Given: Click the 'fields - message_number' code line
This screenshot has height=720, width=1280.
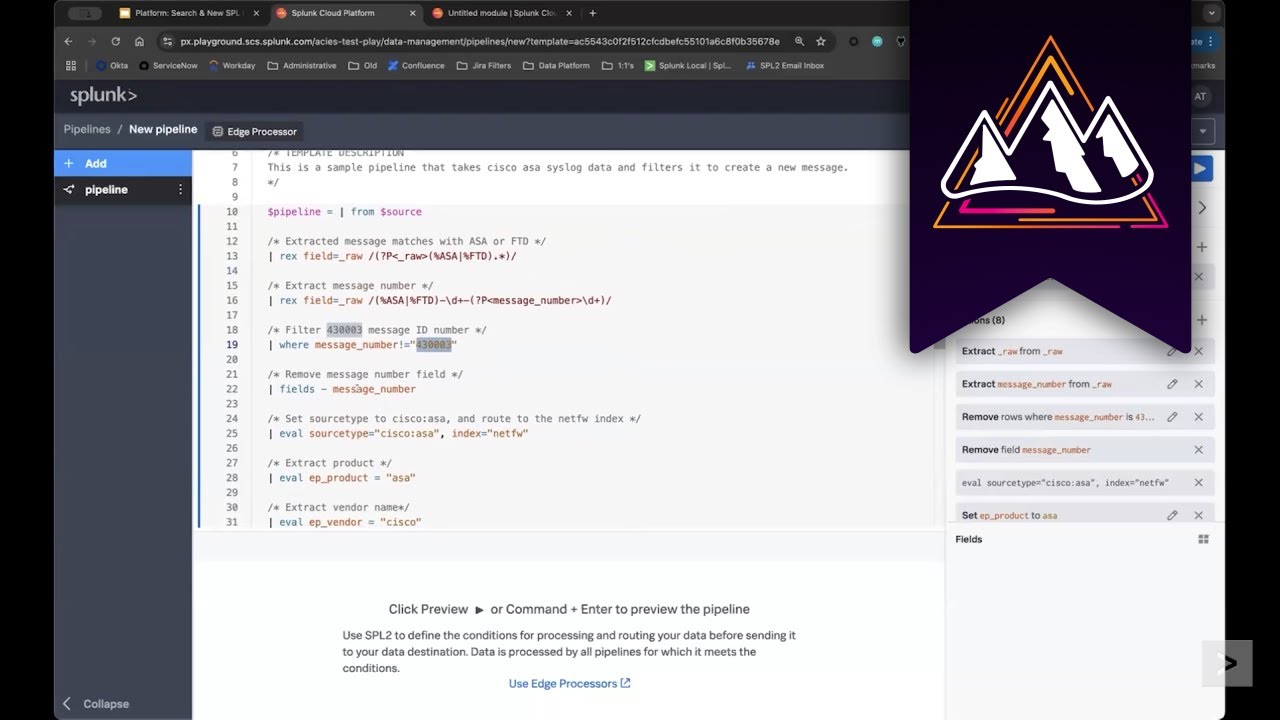Looking at the screenshot, I should coord(342,389).
